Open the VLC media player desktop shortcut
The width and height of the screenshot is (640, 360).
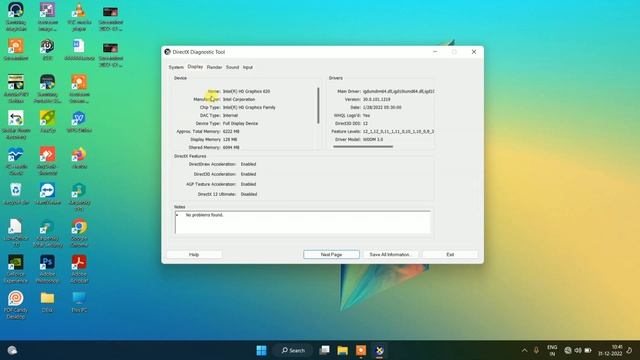click(79, 16)
